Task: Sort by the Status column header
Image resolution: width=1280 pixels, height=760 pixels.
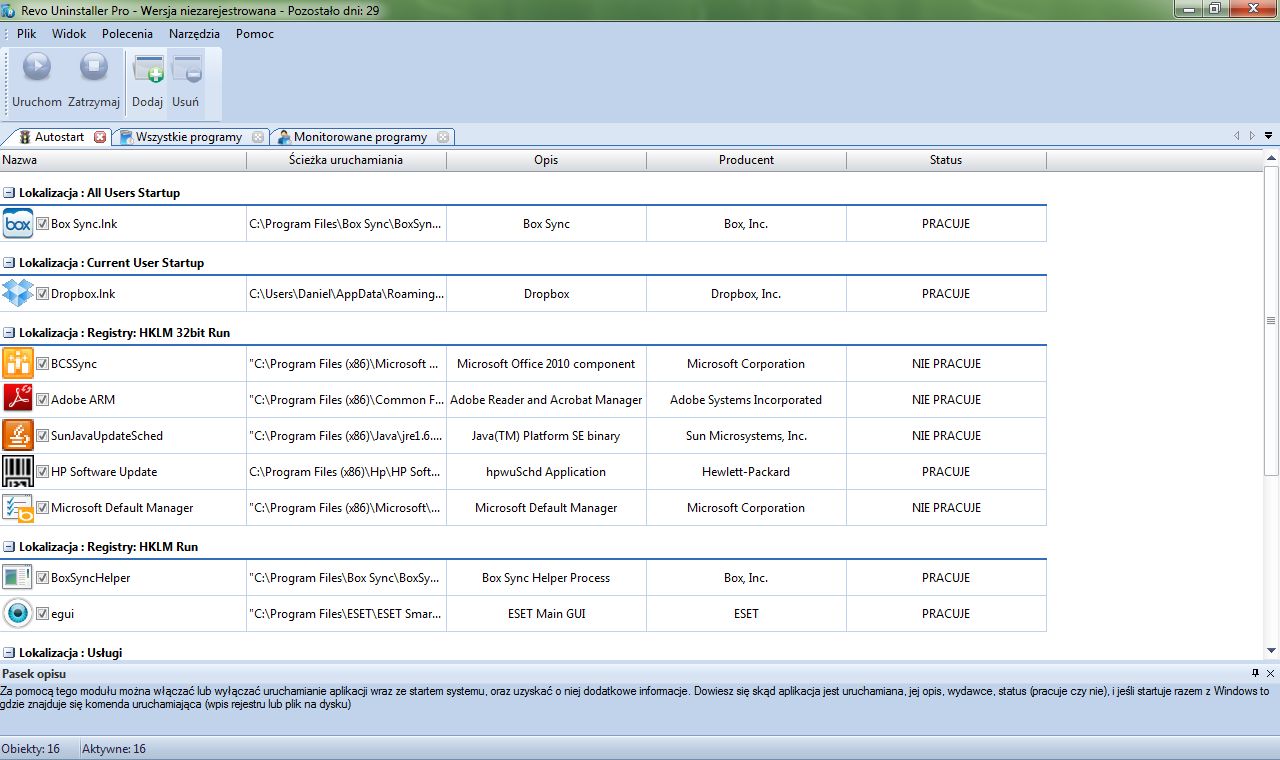Action: coord(946,160)
